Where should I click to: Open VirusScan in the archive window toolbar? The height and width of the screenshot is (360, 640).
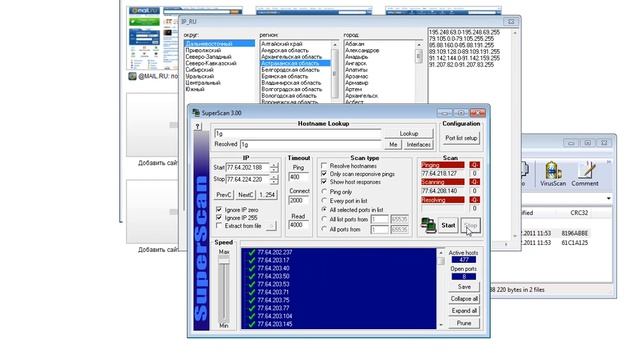point(553,173)
